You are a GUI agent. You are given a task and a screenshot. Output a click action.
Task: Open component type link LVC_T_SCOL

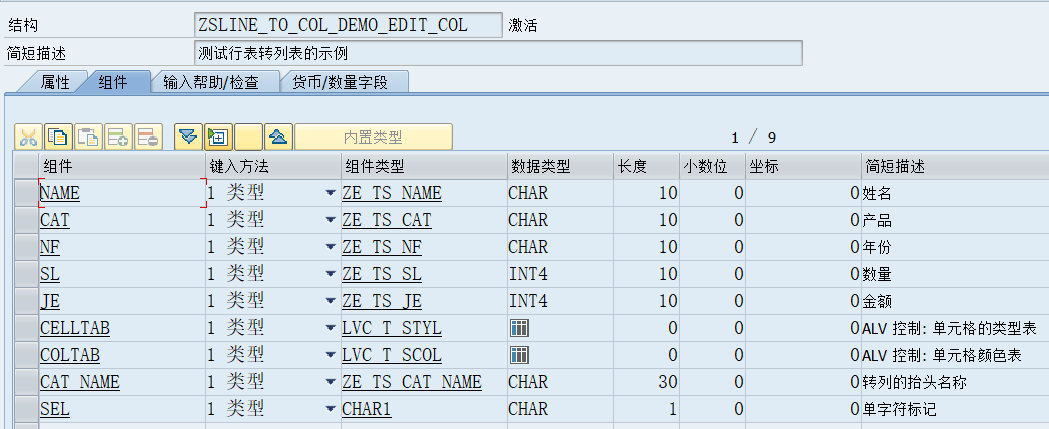[391, 355]
